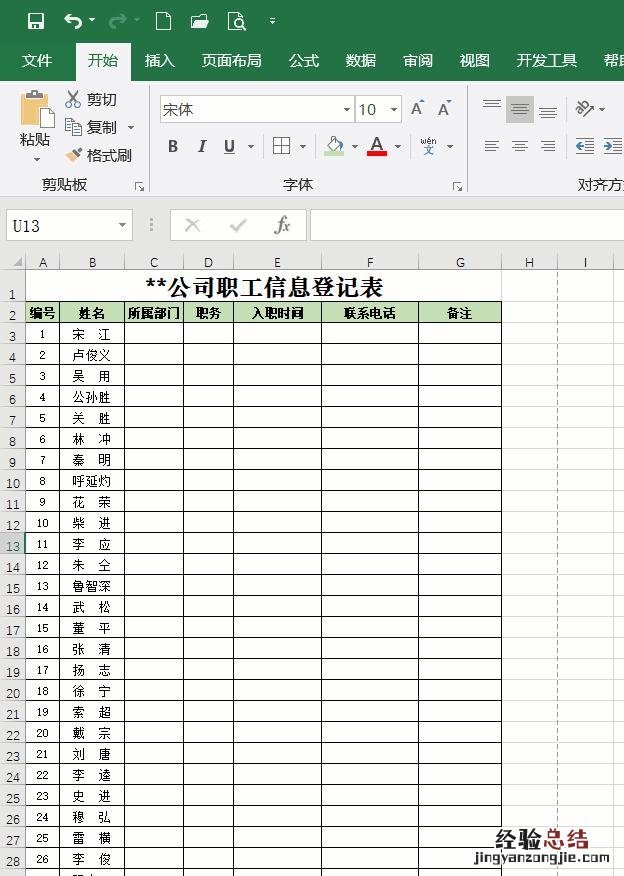
Task: Click the Select All corner triangle
Action: [17, 261]
